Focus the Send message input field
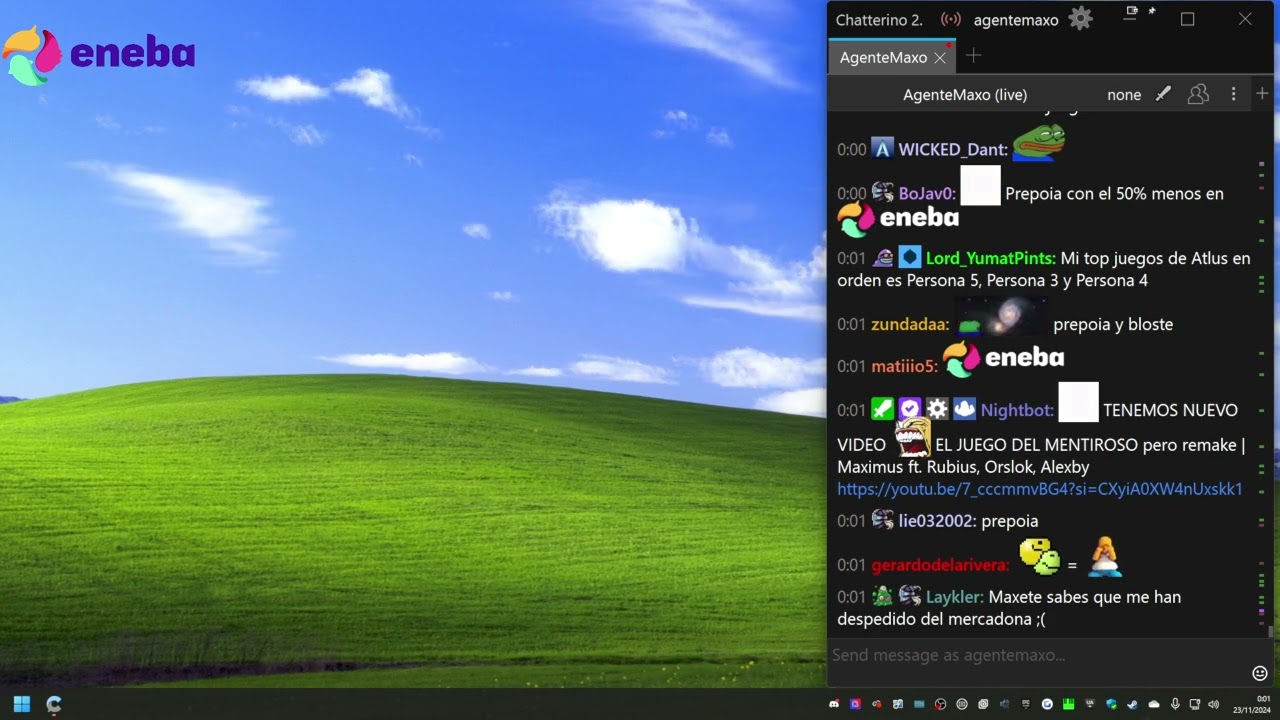 point(1040,655)
